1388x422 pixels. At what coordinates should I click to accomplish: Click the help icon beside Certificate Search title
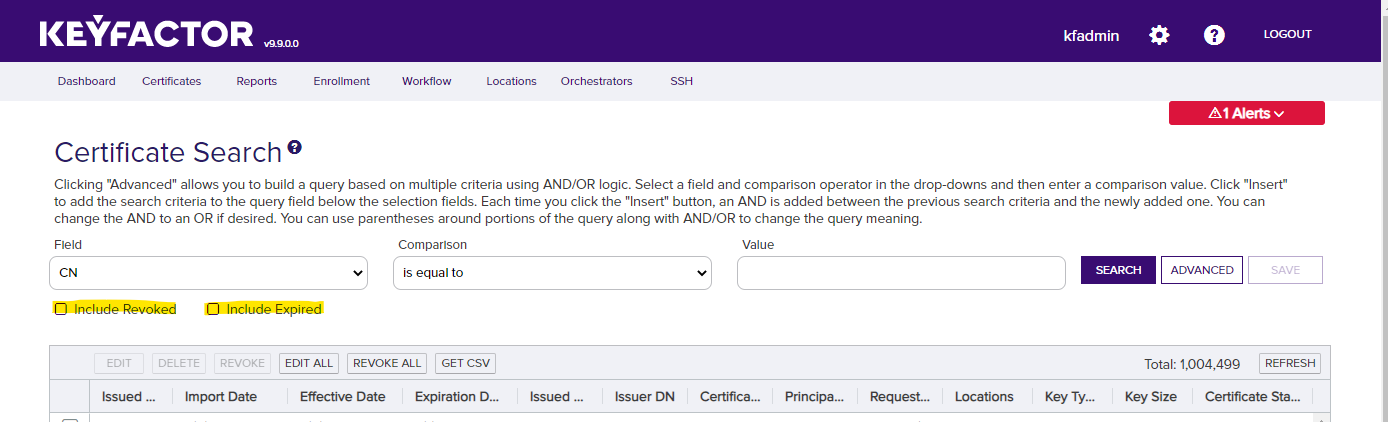pyautogui.click(x=295, y=148)
